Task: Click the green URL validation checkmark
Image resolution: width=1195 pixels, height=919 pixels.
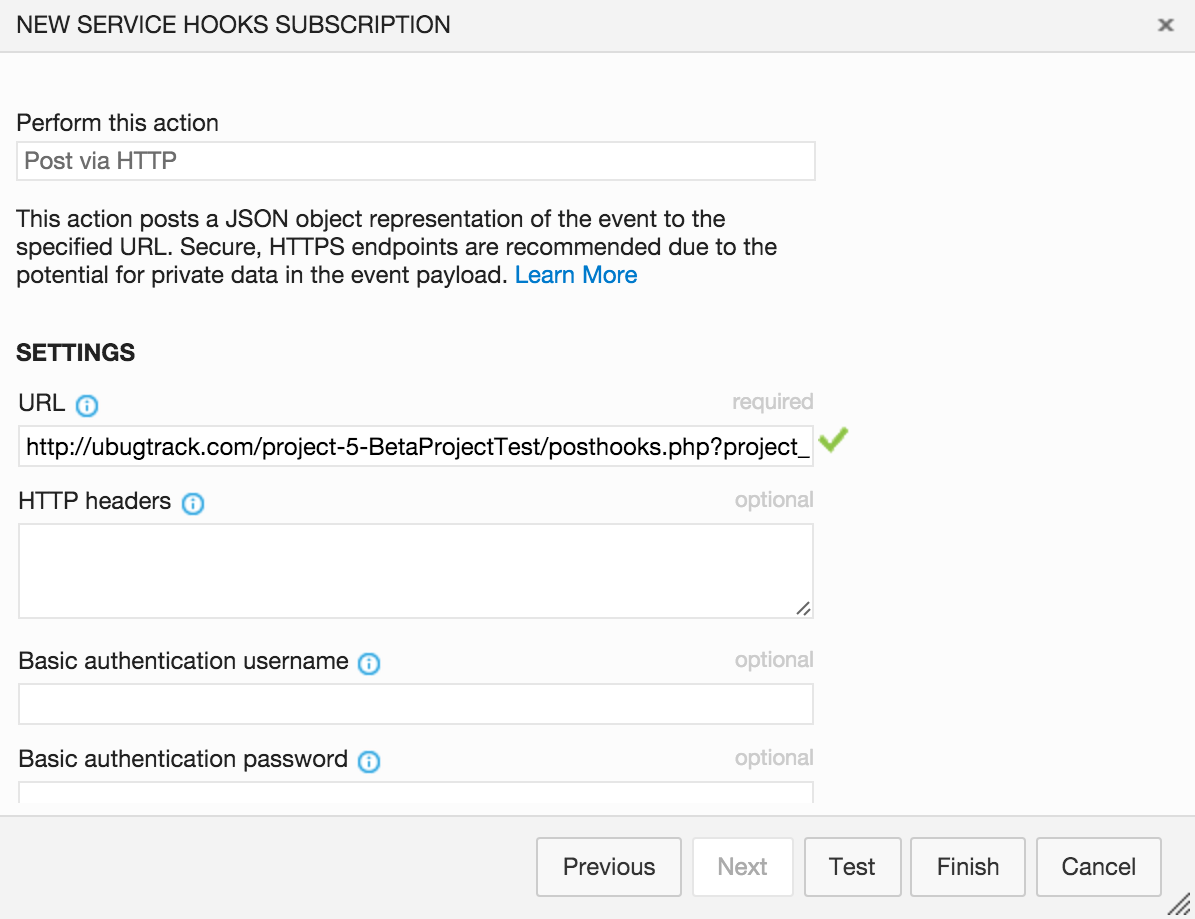Action: pyautogui.click(x=833, y=440)
